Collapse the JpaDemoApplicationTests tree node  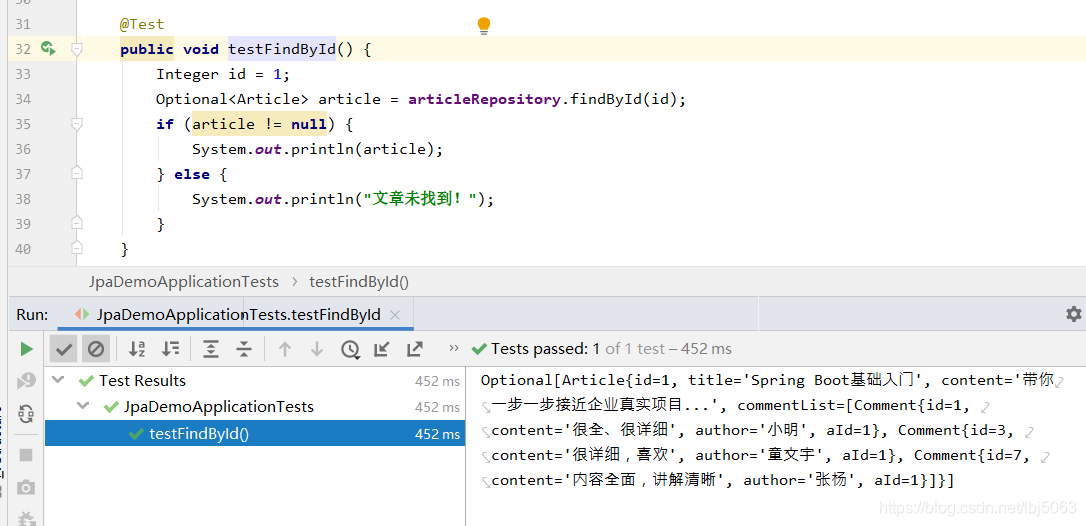pos(84,405)
